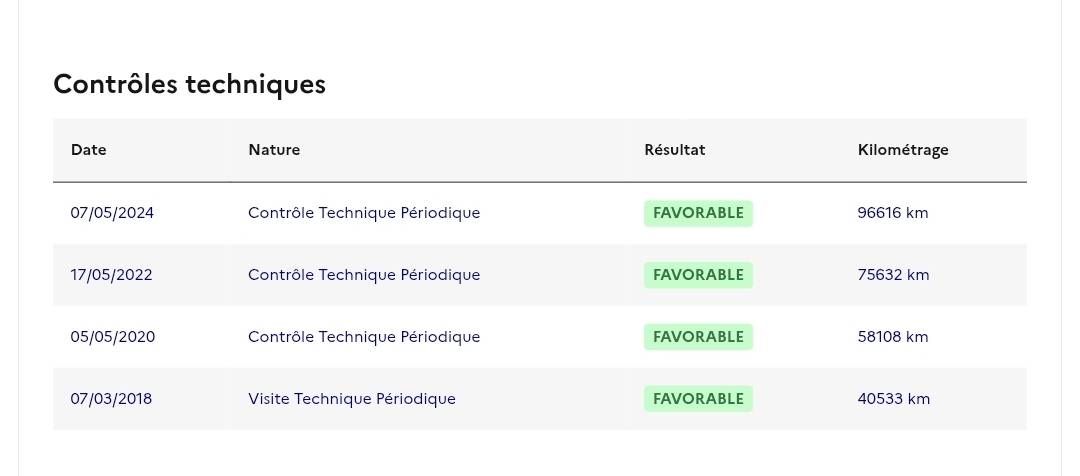1080x476 pixels.
Task: Click the Kilométrage column header
Action: point(903,149)
